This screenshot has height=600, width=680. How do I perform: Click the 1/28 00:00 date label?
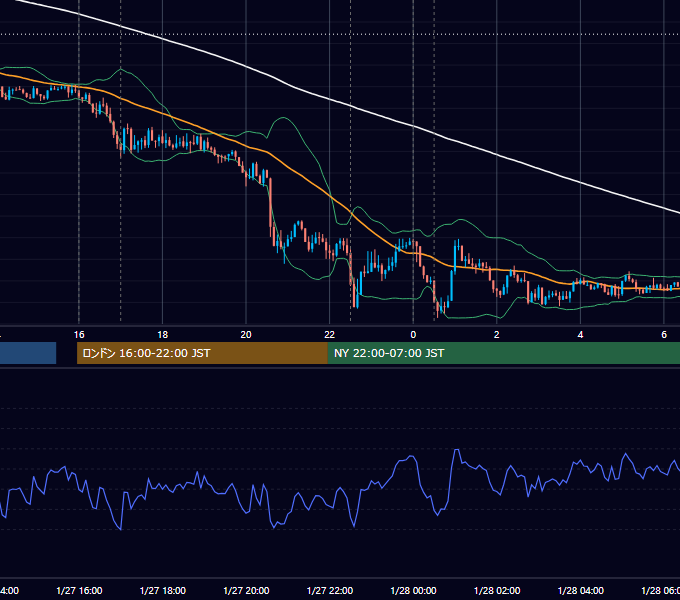coord(413,591)
